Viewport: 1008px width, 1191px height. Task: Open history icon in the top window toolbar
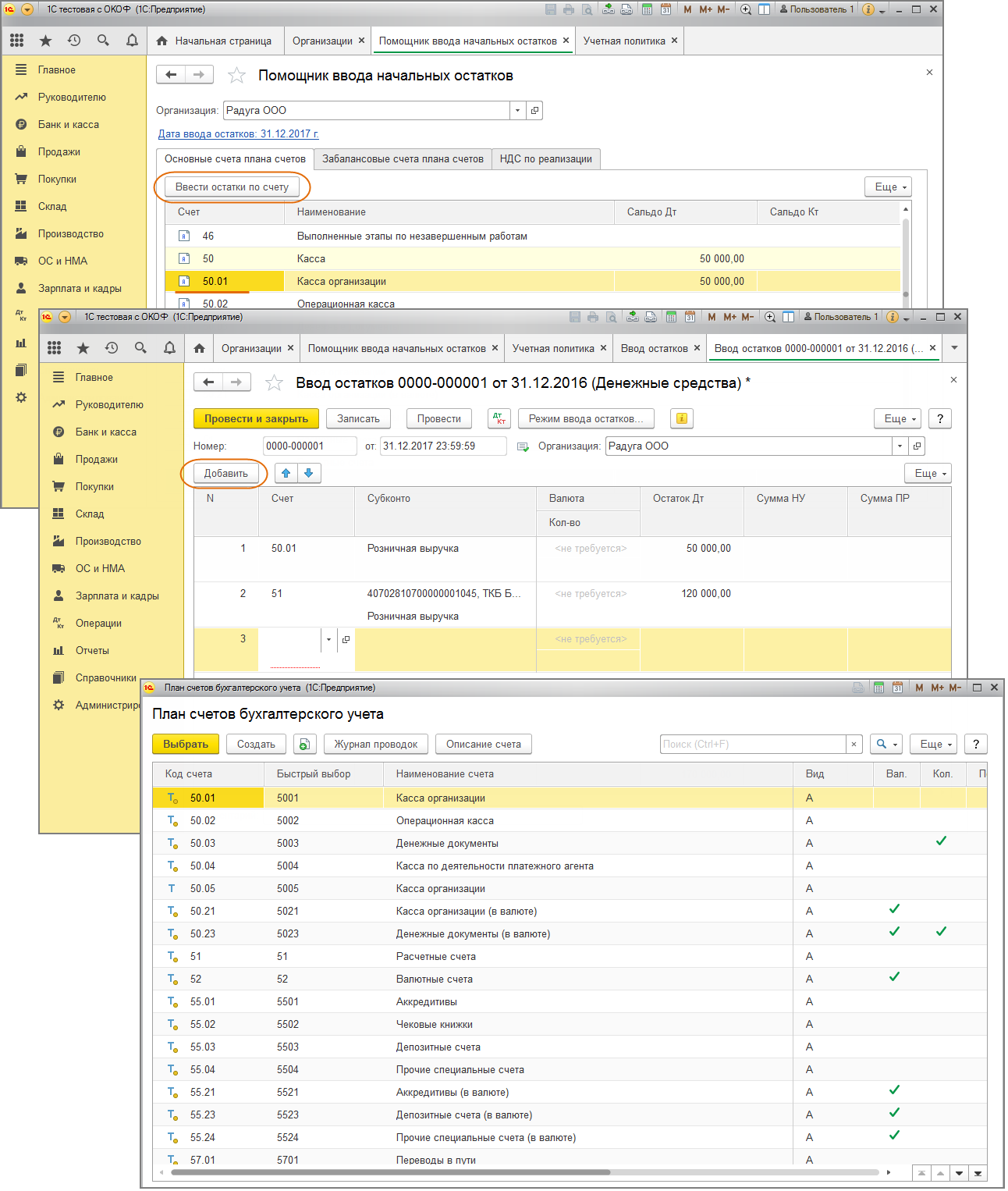(74, 41)
